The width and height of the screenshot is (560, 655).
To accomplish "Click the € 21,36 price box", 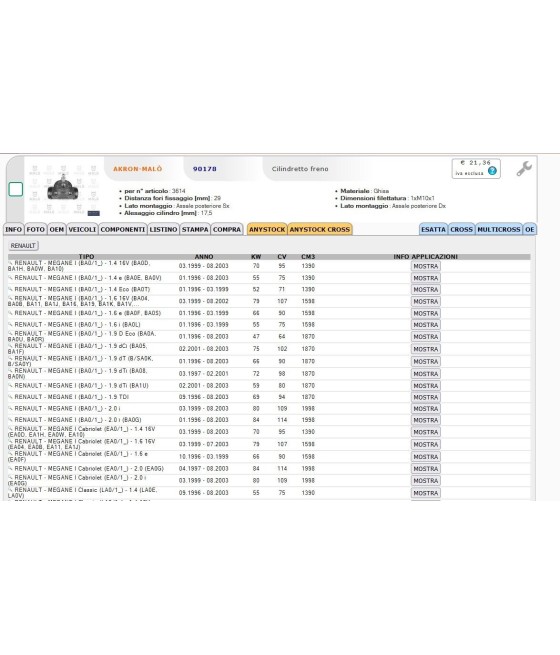I will point(476,168).
